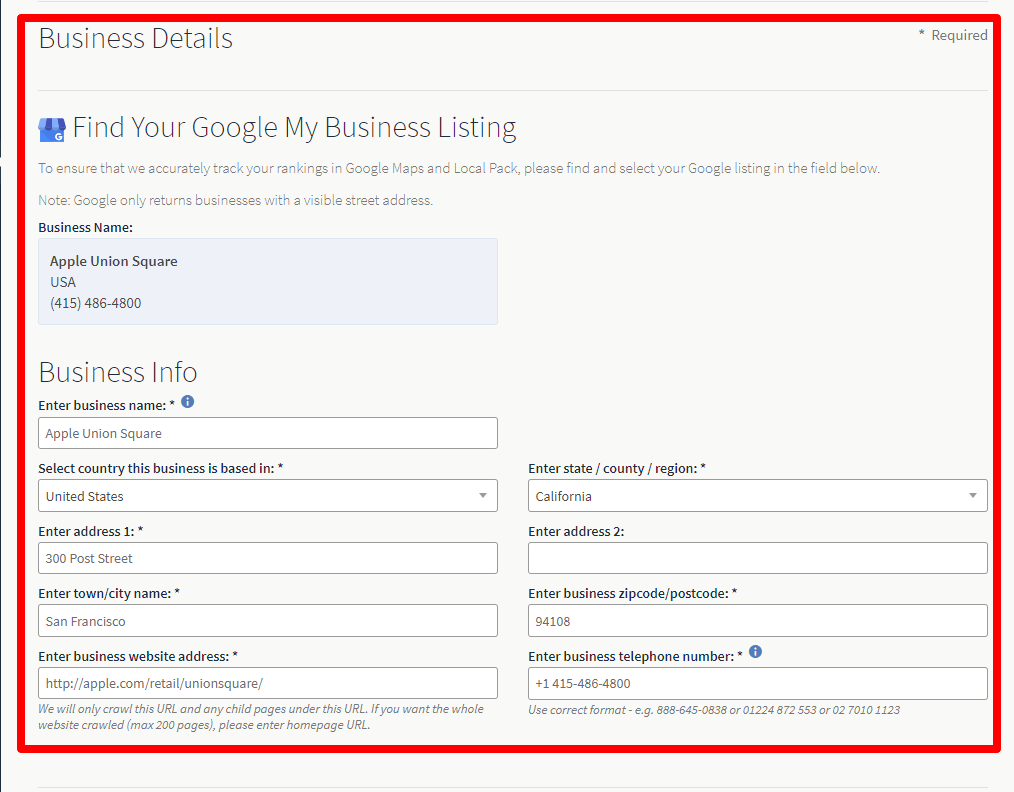Open the state dropdown showing California

click(x=757, y=496)
